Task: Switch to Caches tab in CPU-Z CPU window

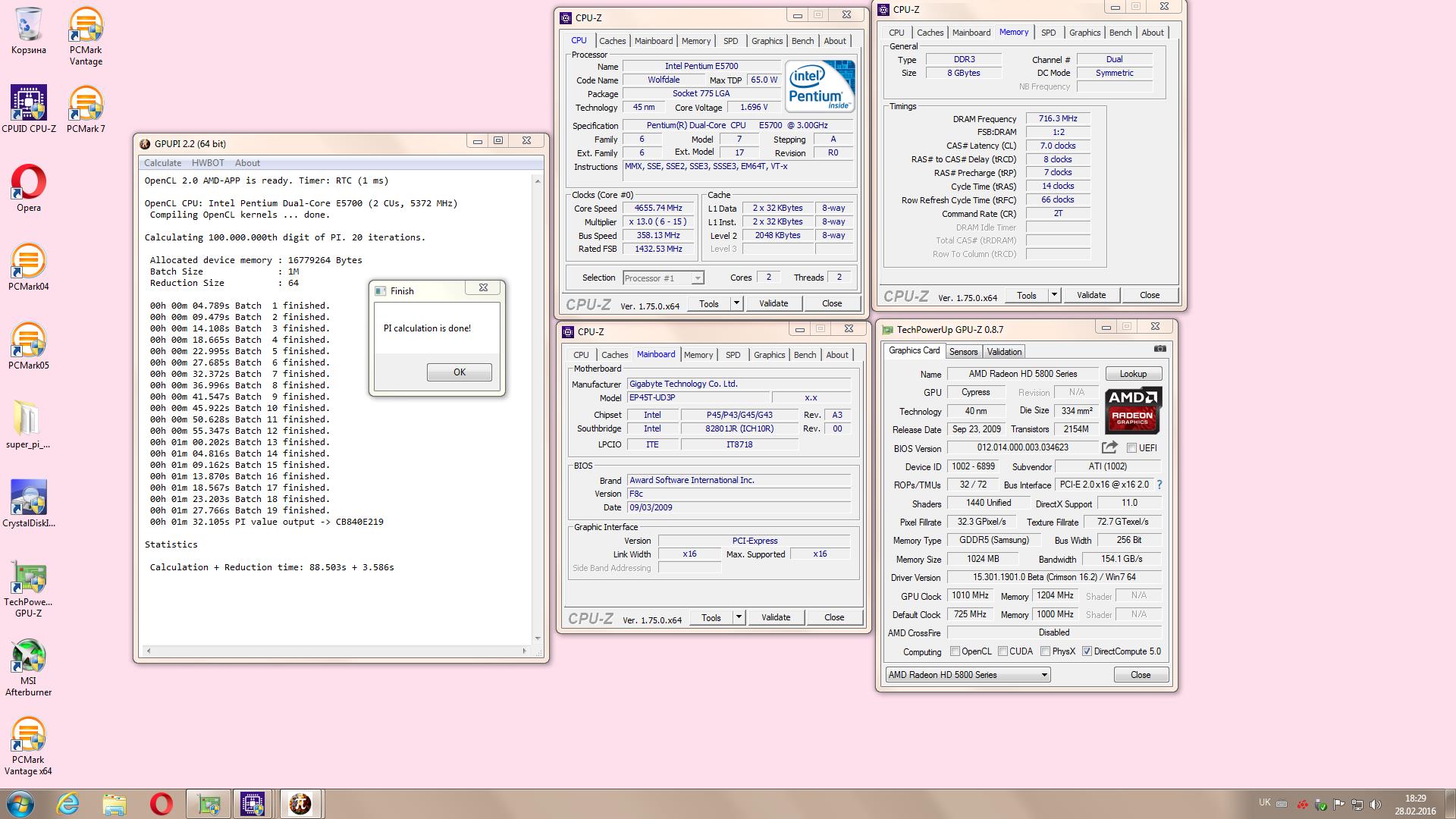Action: [x=612, y=41]
